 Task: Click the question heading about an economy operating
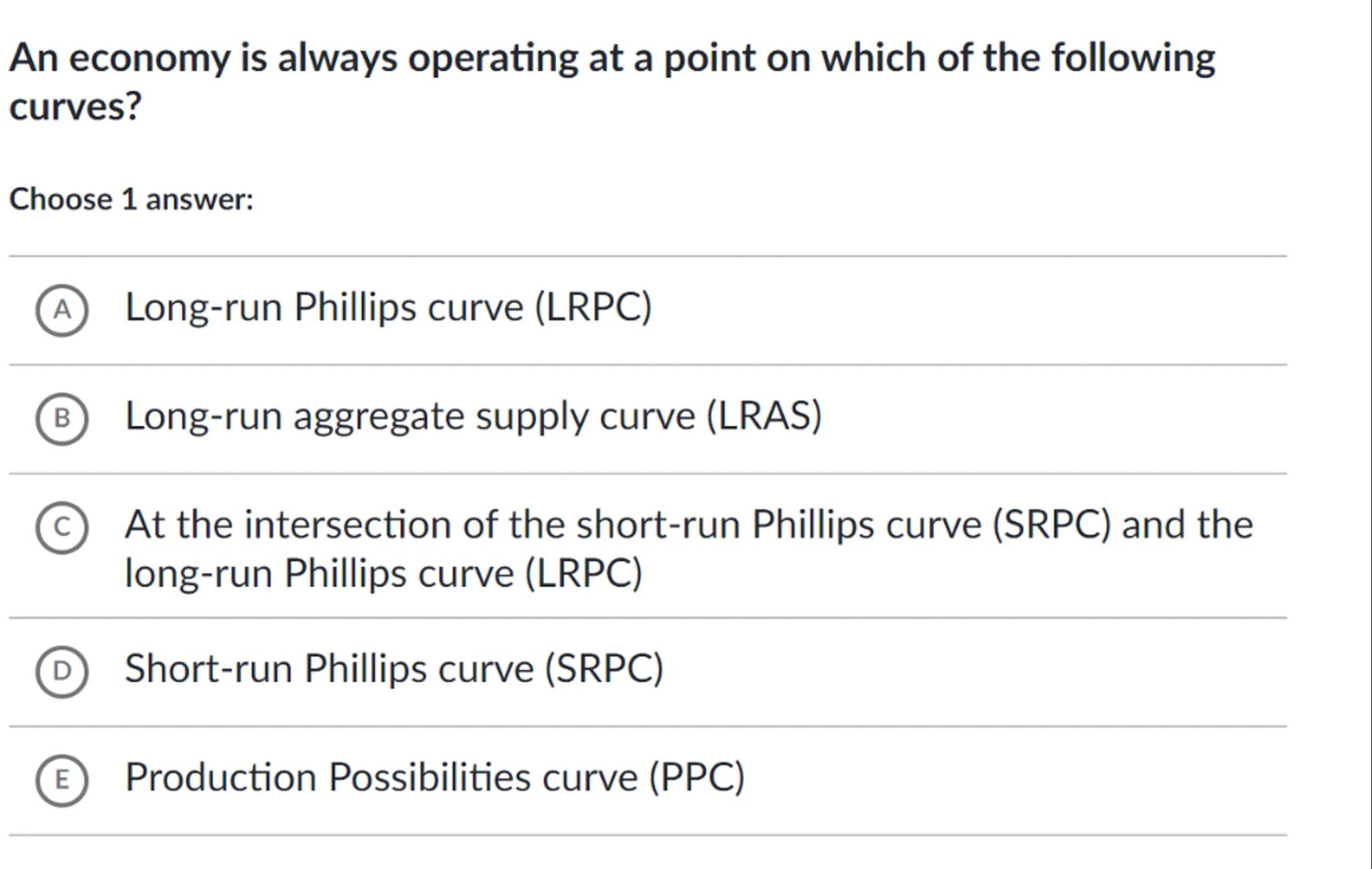coord(611,58)
